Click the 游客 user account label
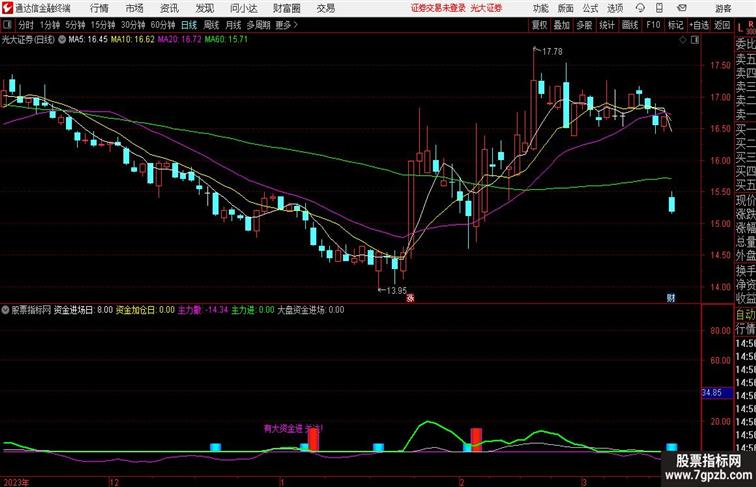The height and width of the screenshot is (487, 756). pos(723,8)
